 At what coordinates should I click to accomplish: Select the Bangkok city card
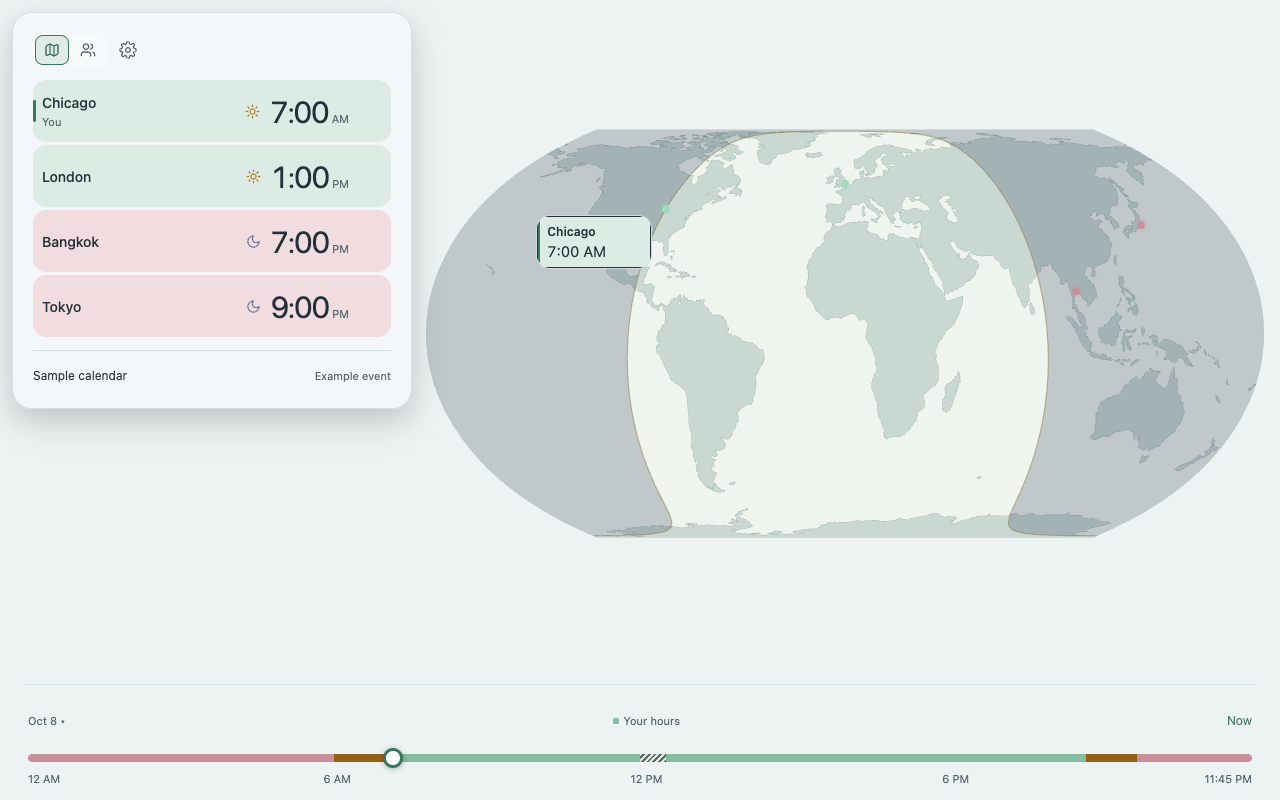pyautogui.click(x=212, y=241)
